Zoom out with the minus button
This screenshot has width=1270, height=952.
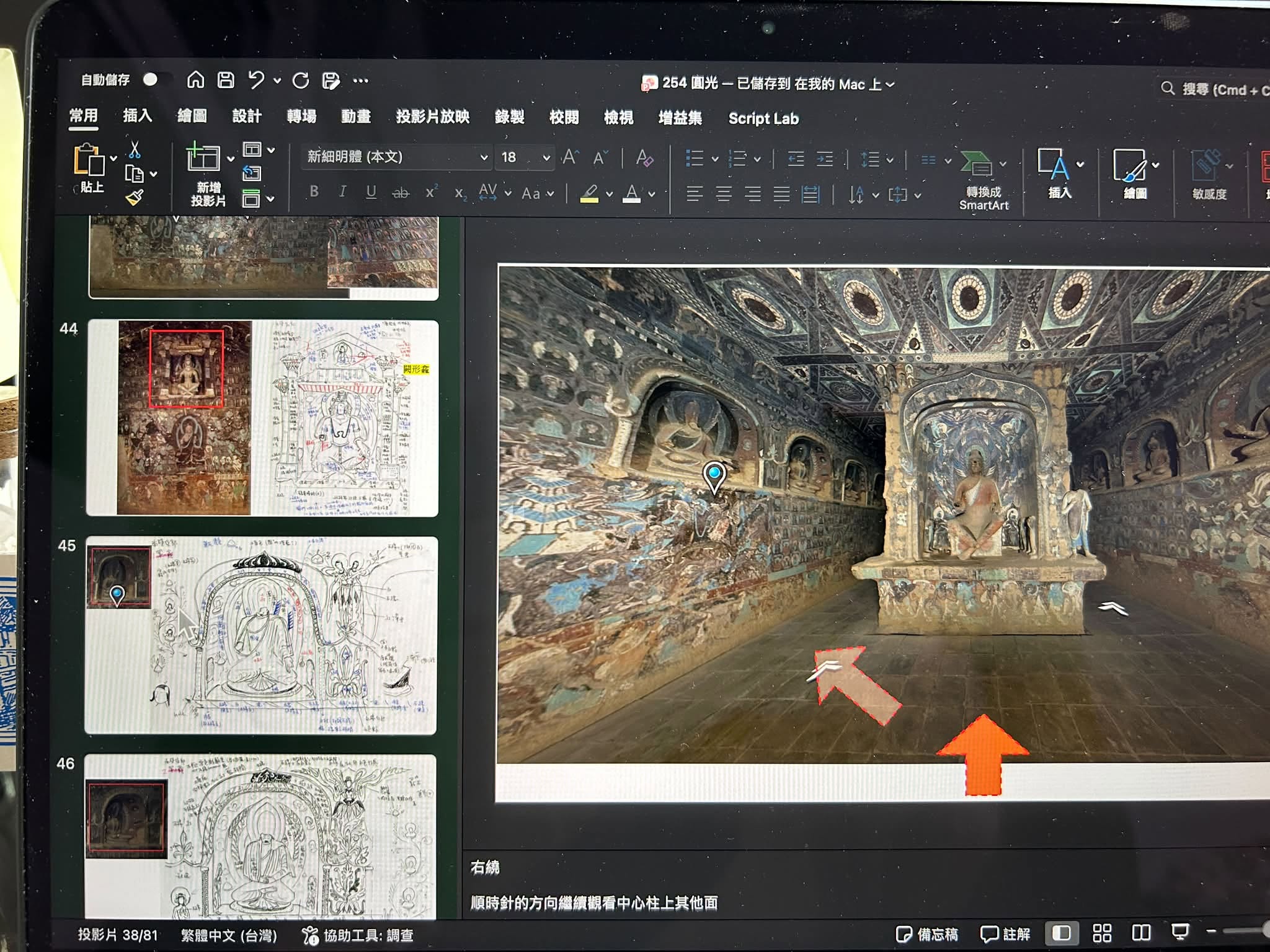point(1210,931)
